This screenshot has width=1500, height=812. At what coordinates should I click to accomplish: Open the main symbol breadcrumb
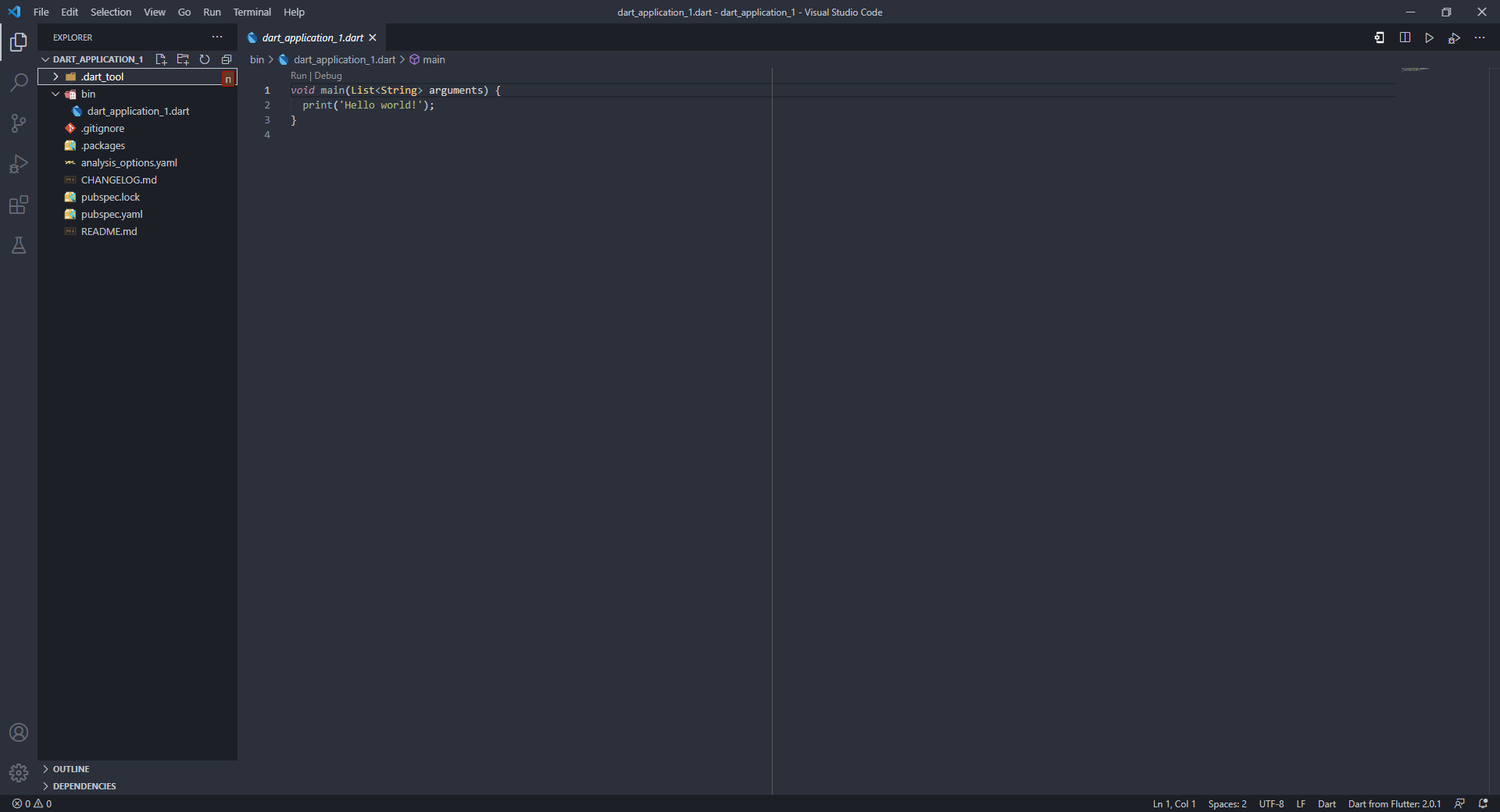click(x=427, y=59)
